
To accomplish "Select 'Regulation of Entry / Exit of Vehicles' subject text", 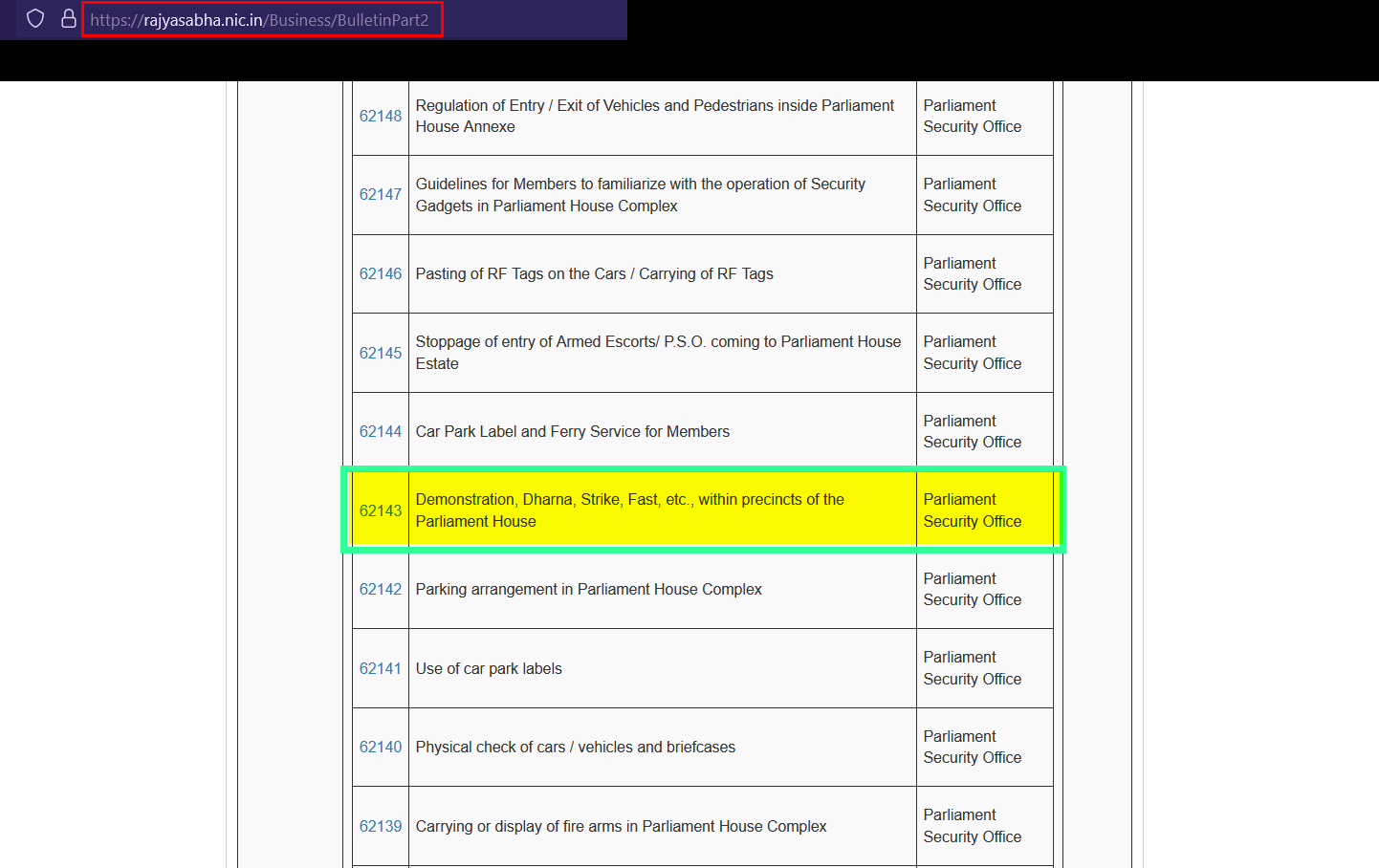I will coord(655,116).
